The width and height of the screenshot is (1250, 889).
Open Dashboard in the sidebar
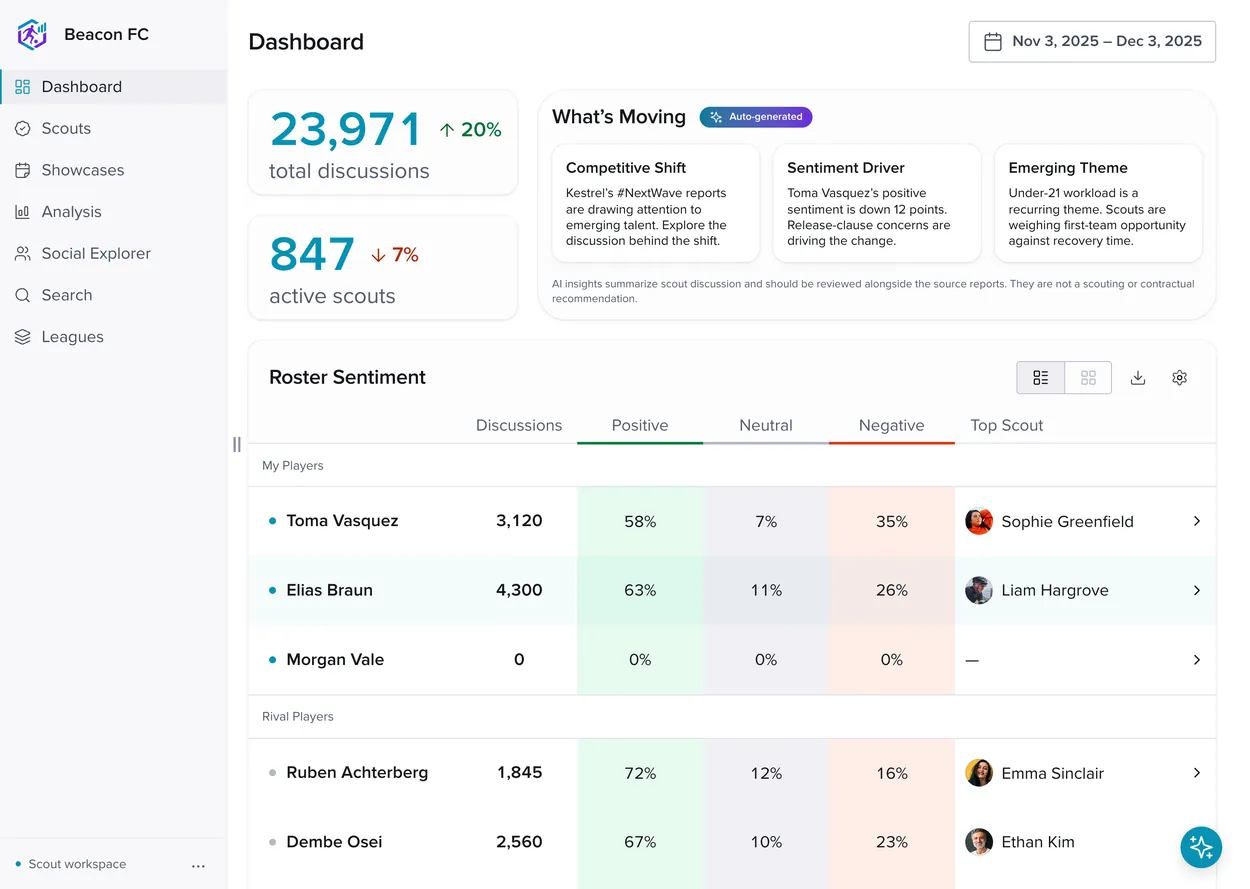tap(114, 87)
